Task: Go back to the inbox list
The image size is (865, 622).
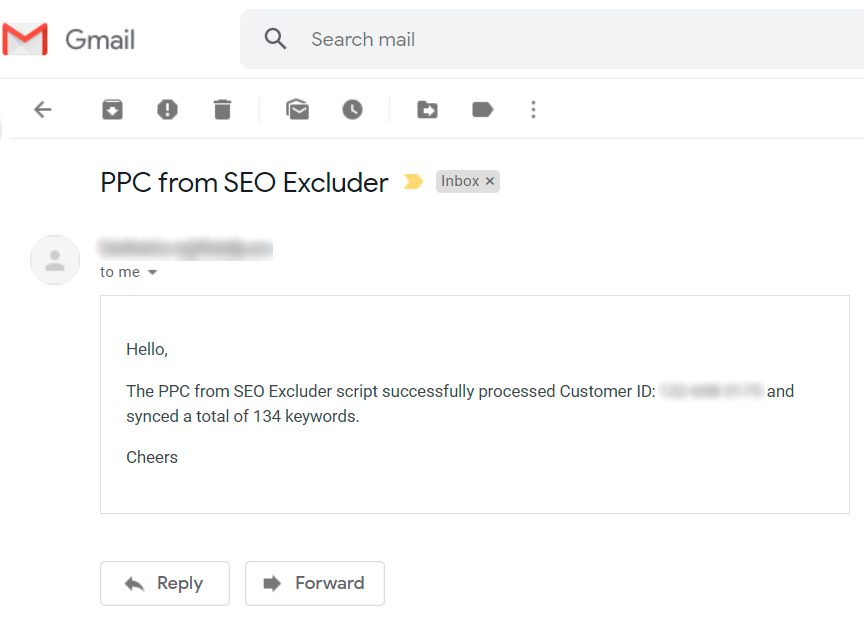Action: point(42,110)
